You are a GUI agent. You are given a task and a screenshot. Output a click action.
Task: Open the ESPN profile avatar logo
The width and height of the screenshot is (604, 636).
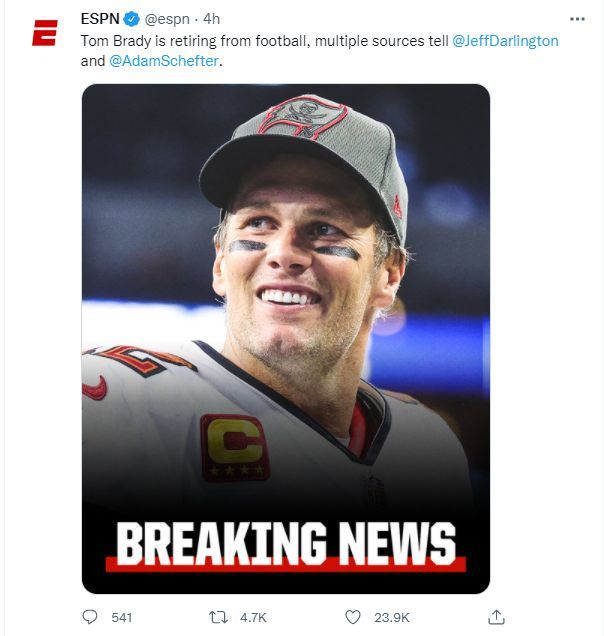45,33
